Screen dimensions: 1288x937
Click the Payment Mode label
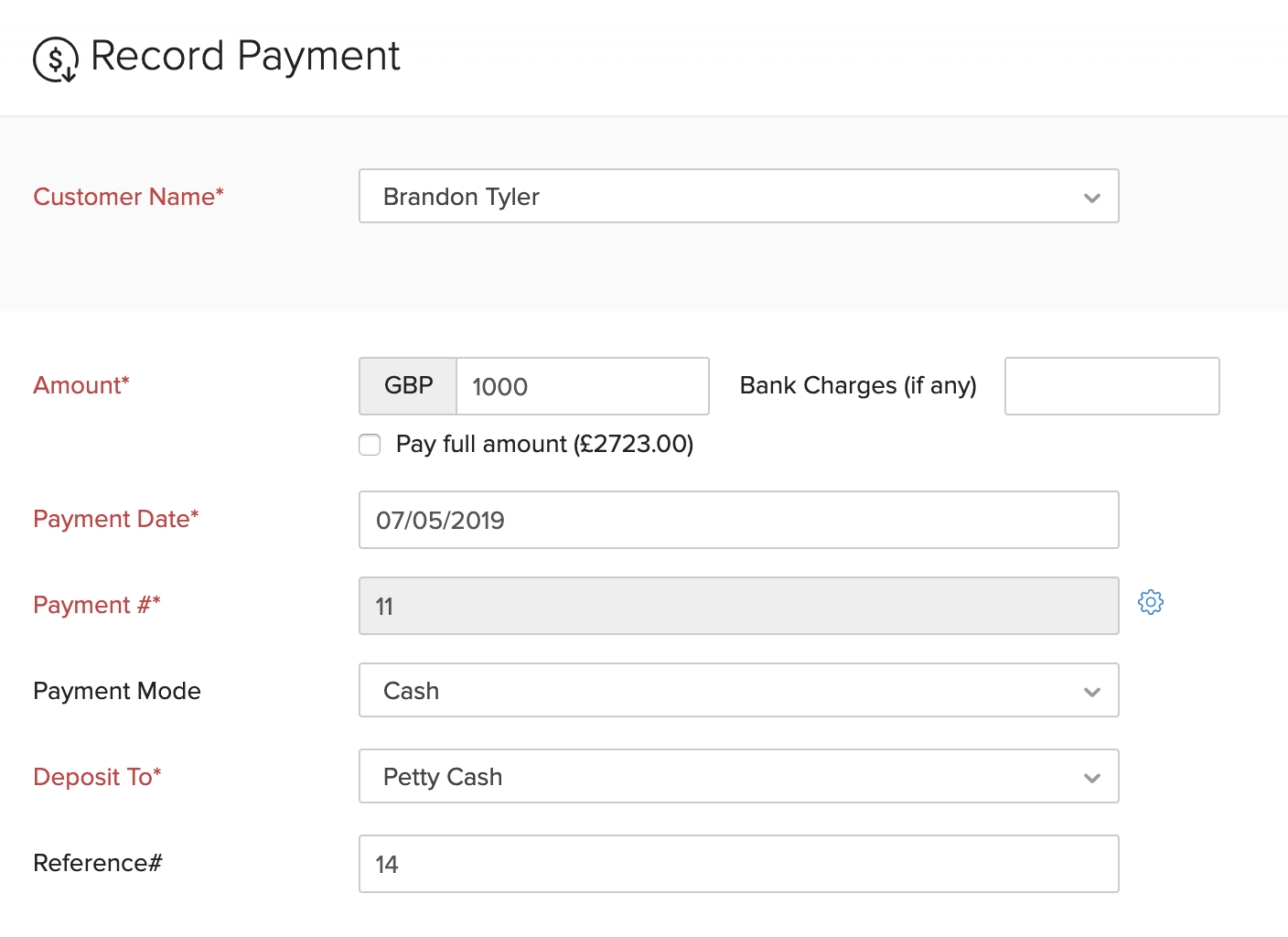click(x=117, y=691)
